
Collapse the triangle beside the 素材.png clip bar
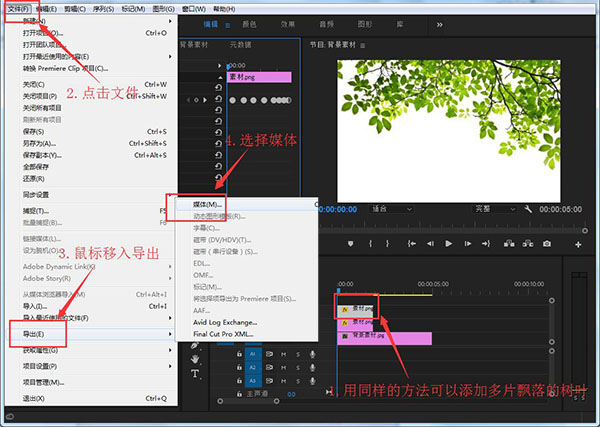[220, 77]
